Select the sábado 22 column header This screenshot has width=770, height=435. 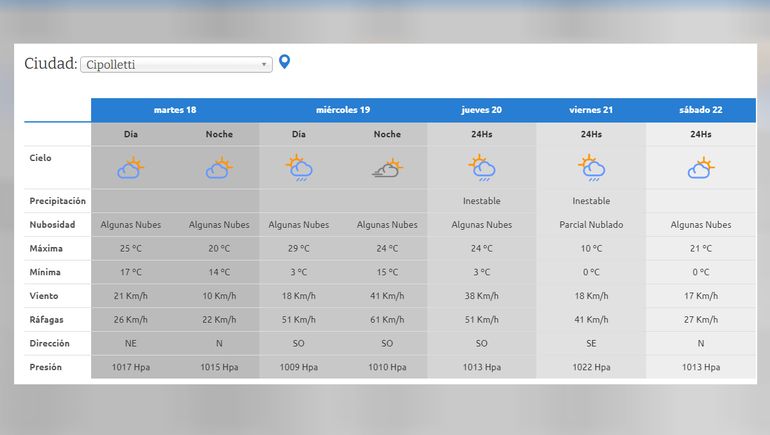pos(701,109)
